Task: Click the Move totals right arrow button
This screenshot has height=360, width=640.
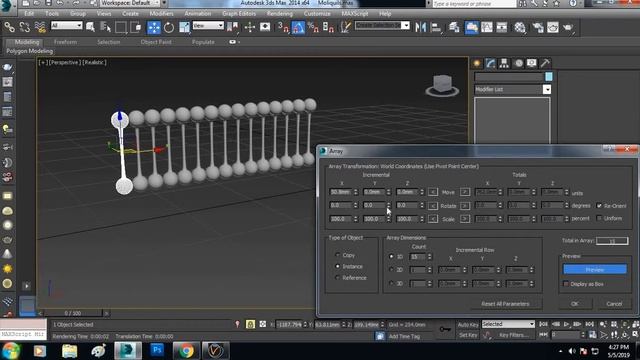Action: 464,192
